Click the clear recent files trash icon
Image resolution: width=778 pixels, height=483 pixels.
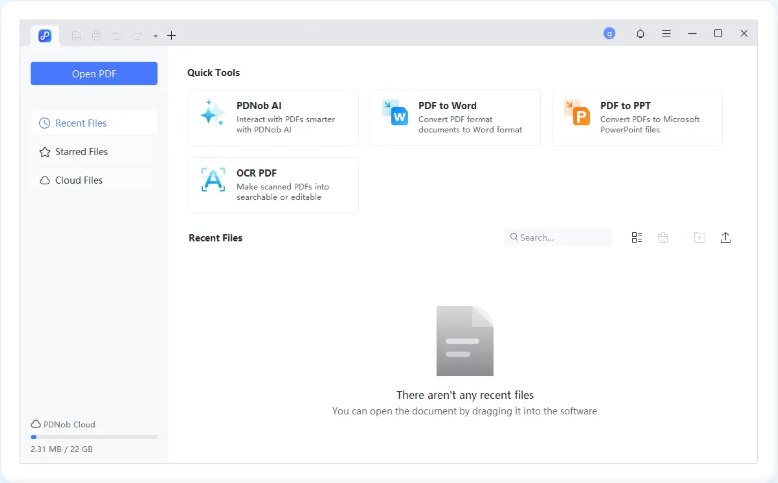[x=663, y=238]
